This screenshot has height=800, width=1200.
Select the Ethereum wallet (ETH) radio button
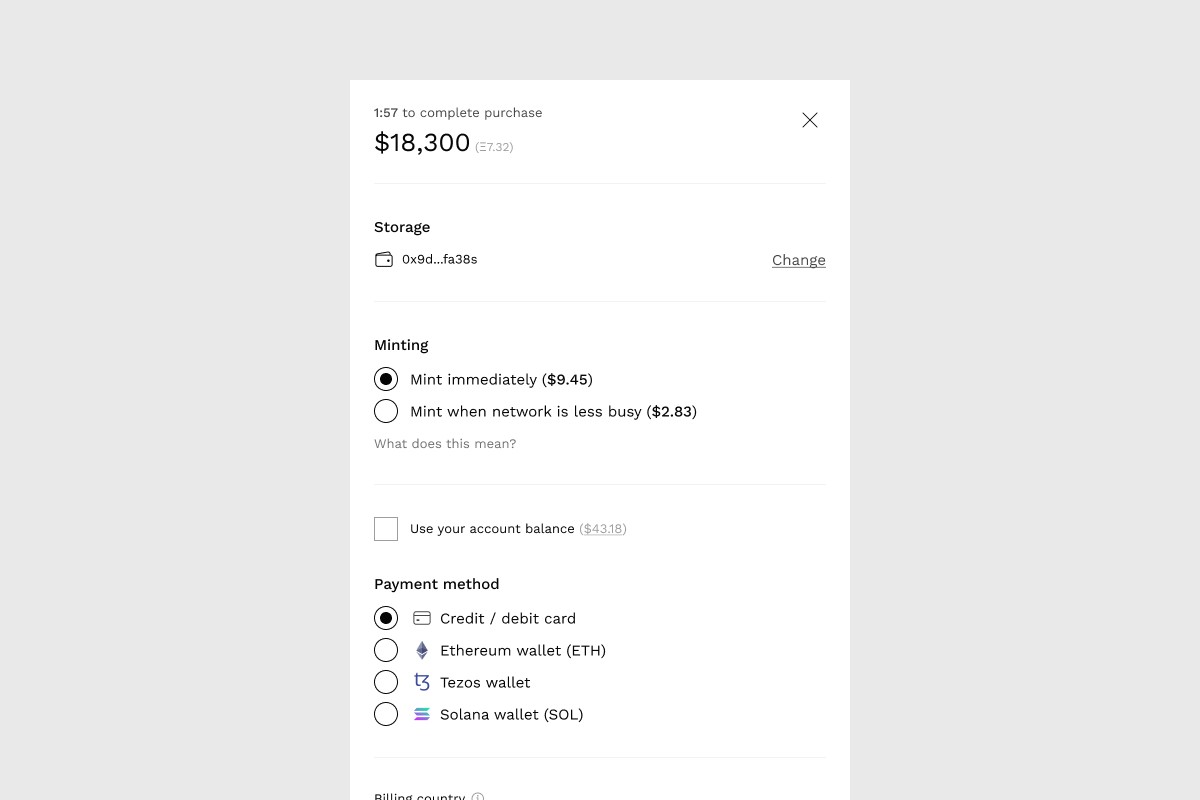click(x=386, y=650)
